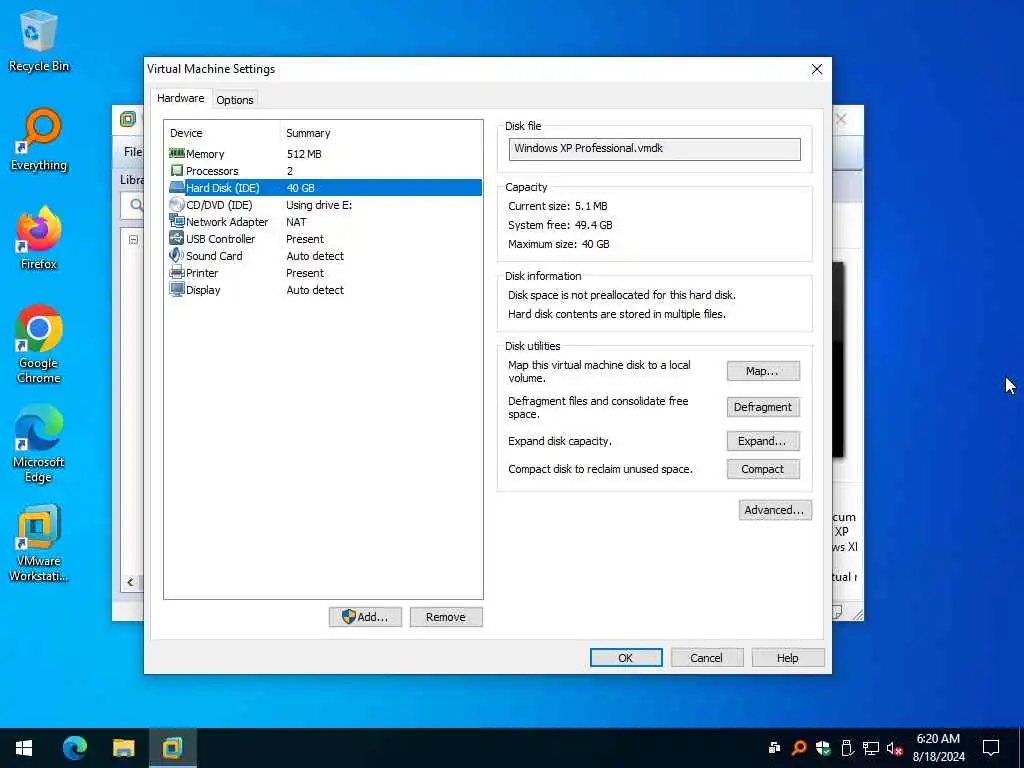Screen dimensions: 1024x768
Task: Select the Display monitor icon
Action: tap(176, 289)
